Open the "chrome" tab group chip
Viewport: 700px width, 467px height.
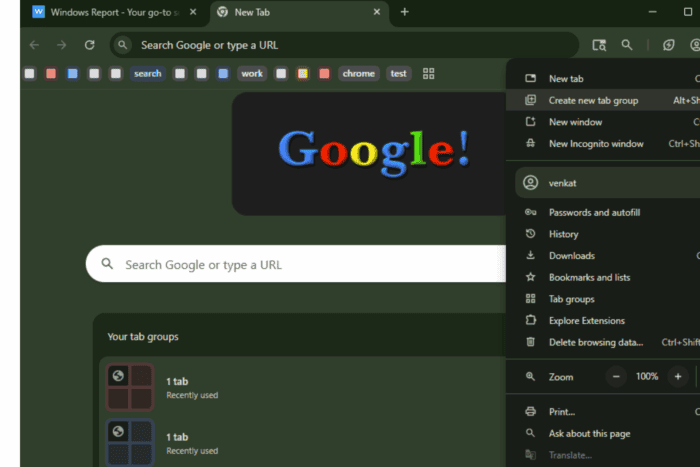coord(358,74)
